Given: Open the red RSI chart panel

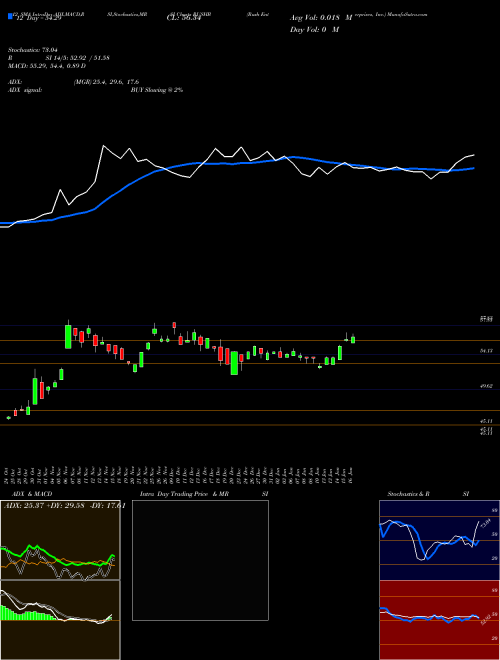Looking at the screenshot, I should click(x=439, y=620).
